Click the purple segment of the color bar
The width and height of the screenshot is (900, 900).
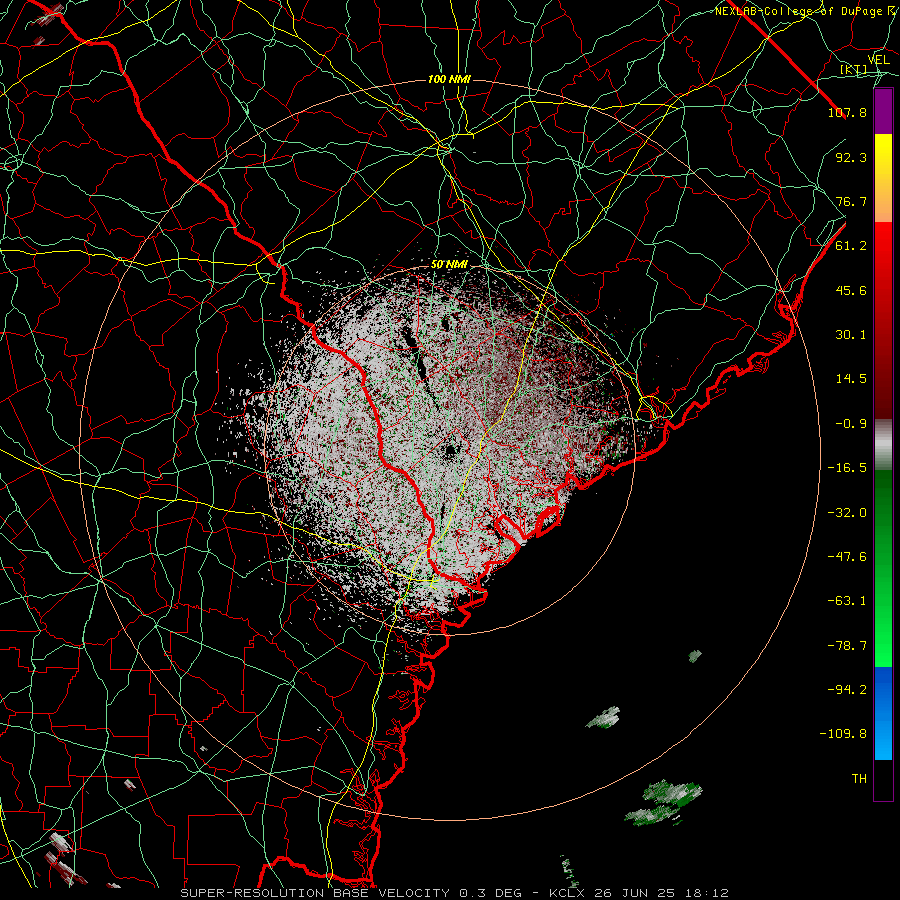pos(883,112)
